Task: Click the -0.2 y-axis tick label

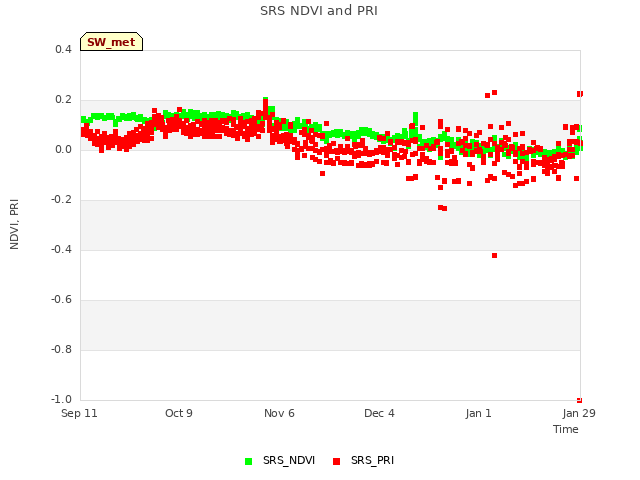Action: coord(61,200)
